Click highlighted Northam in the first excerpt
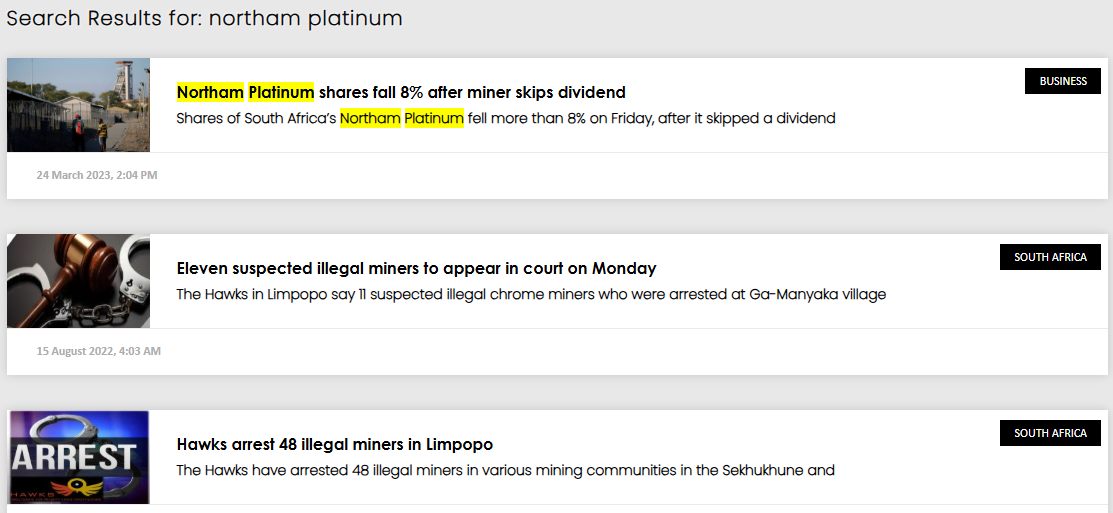The image size is (1113, 513). 370,118
